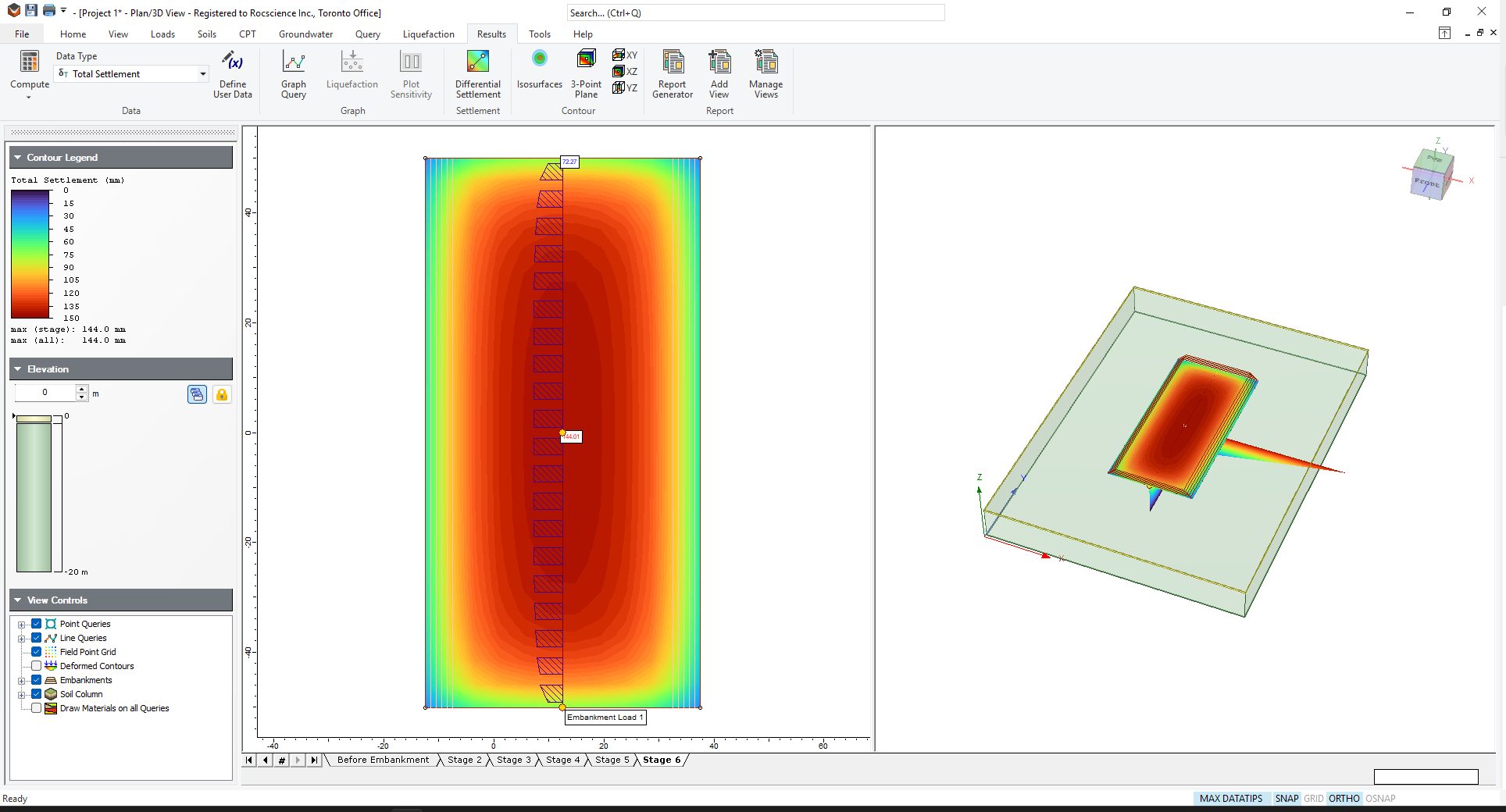Expand the Point Queries tree node

[x=22, y=625]
